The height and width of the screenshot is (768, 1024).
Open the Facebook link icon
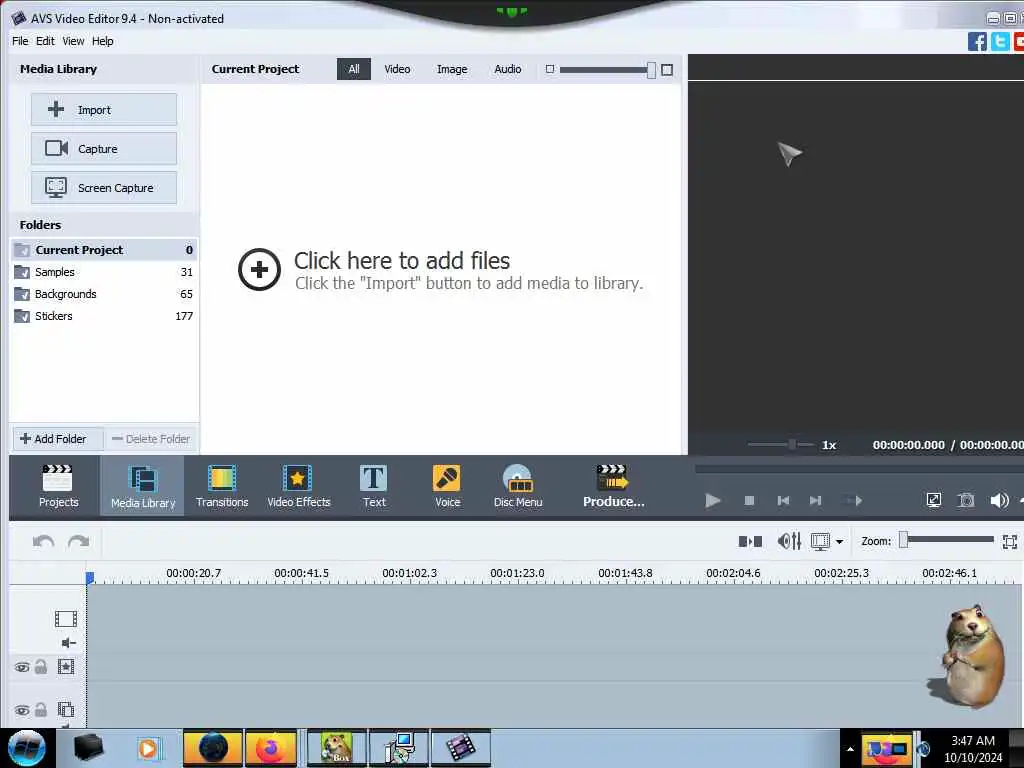point(977,41)
